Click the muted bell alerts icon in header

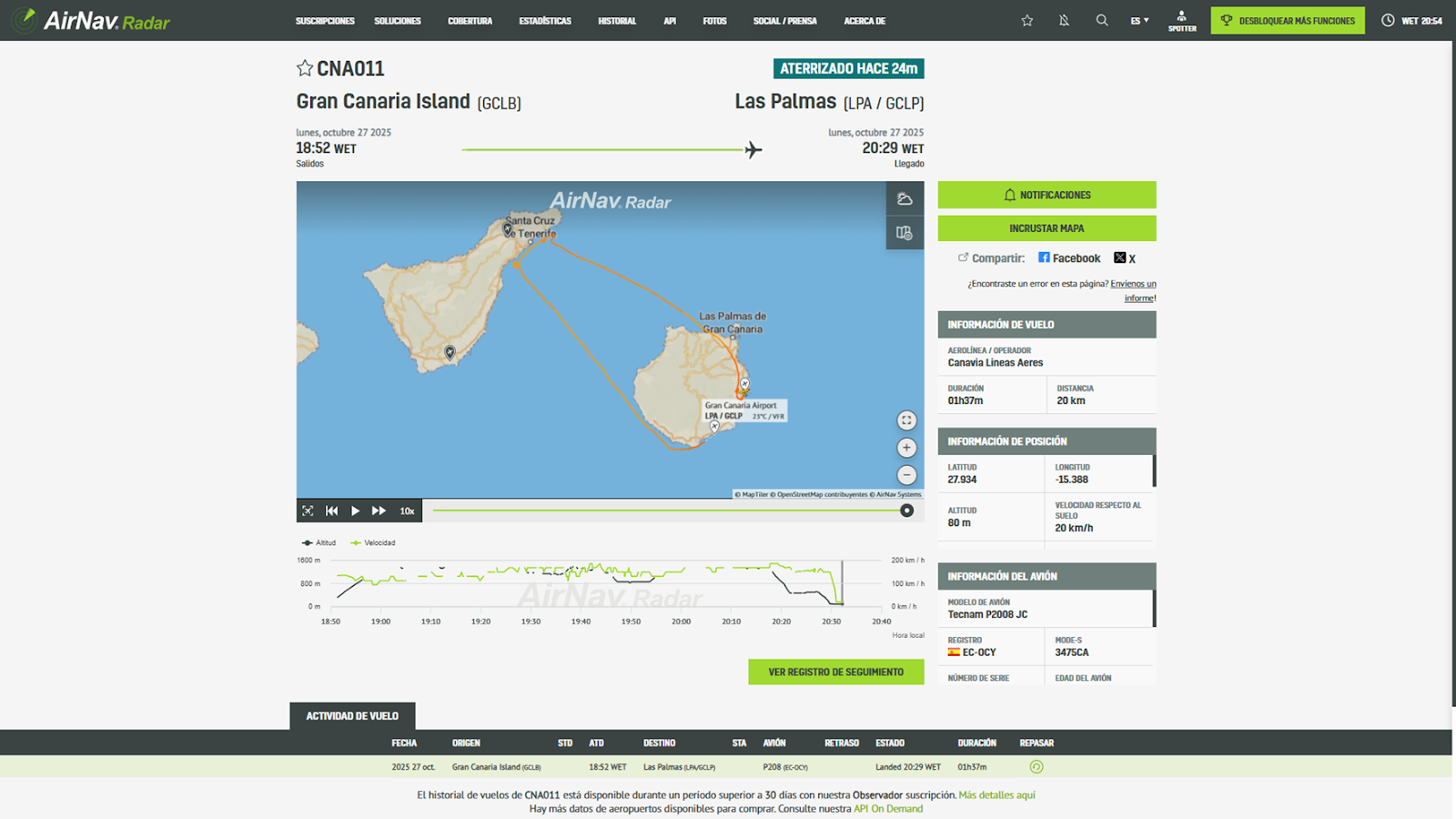(1064, 20)
